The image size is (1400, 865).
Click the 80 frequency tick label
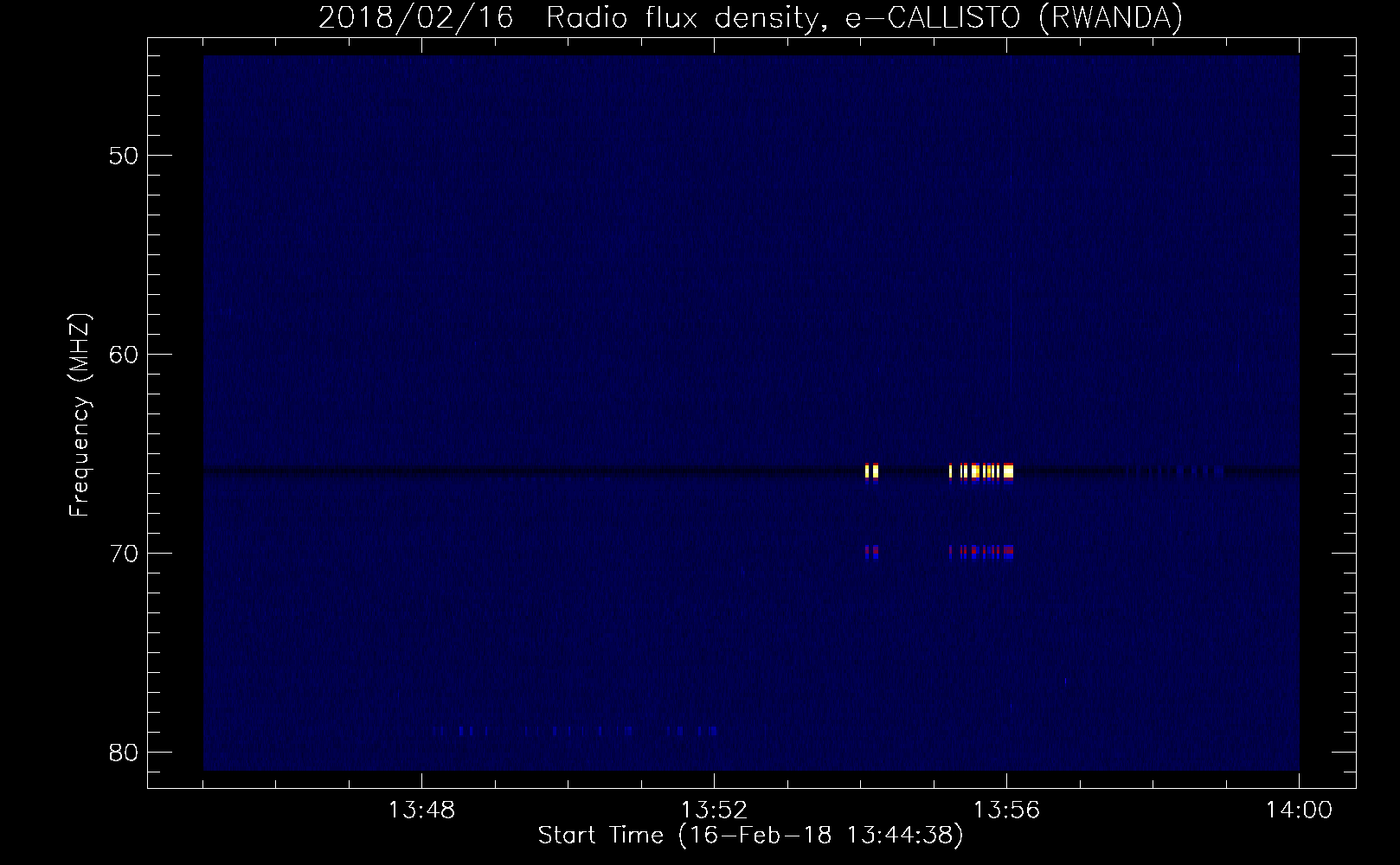125,753
